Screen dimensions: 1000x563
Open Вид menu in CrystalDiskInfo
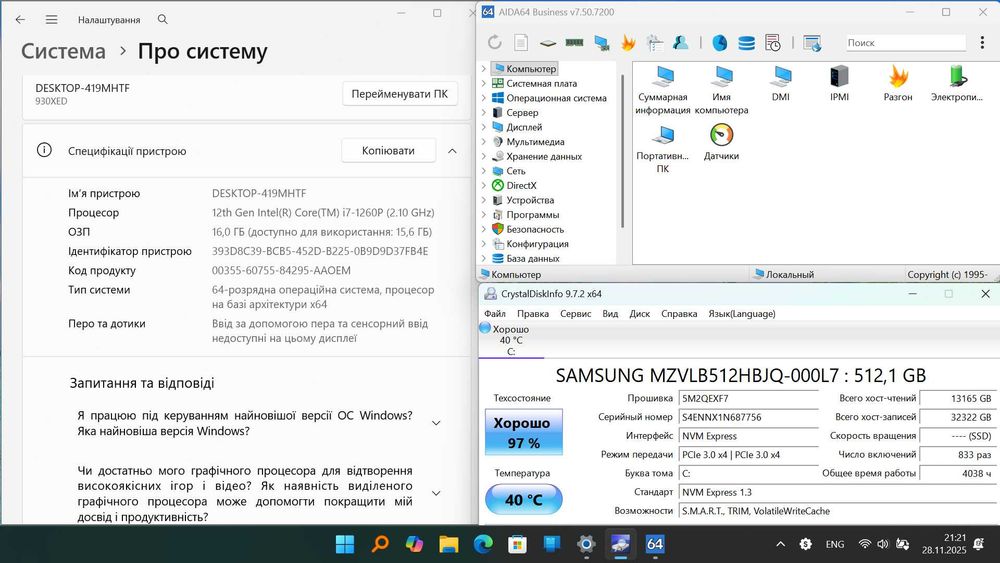tap(610, 314)
